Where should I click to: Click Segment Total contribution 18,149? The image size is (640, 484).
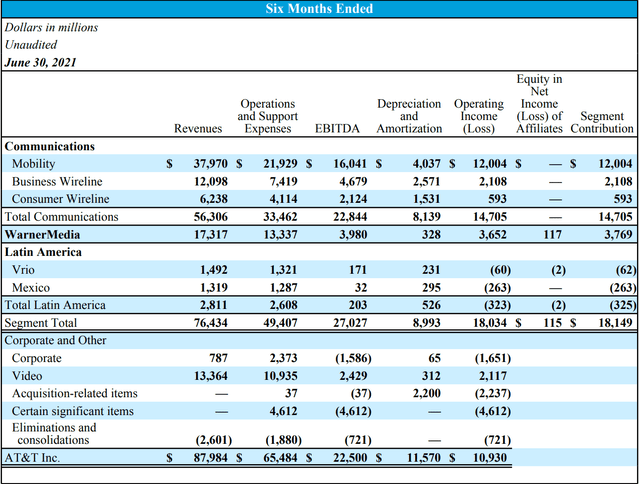coord(615,323)
